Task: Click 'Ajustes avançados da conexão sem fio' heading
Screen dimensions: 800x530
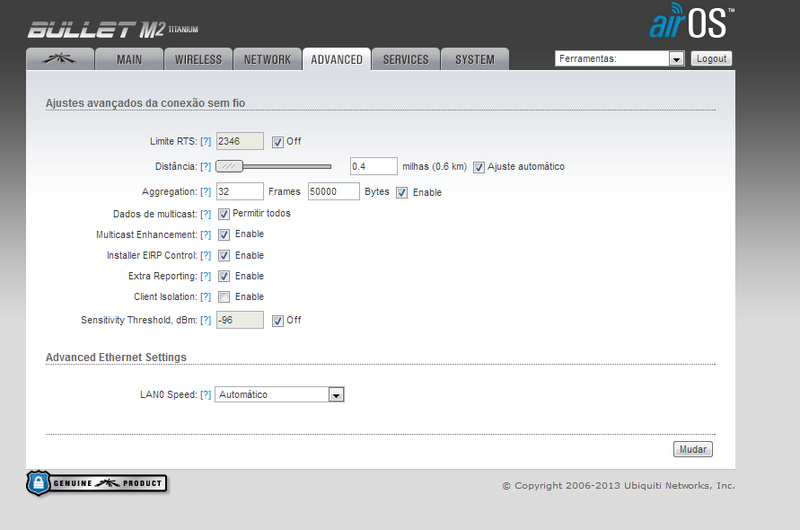Action: 145,103
